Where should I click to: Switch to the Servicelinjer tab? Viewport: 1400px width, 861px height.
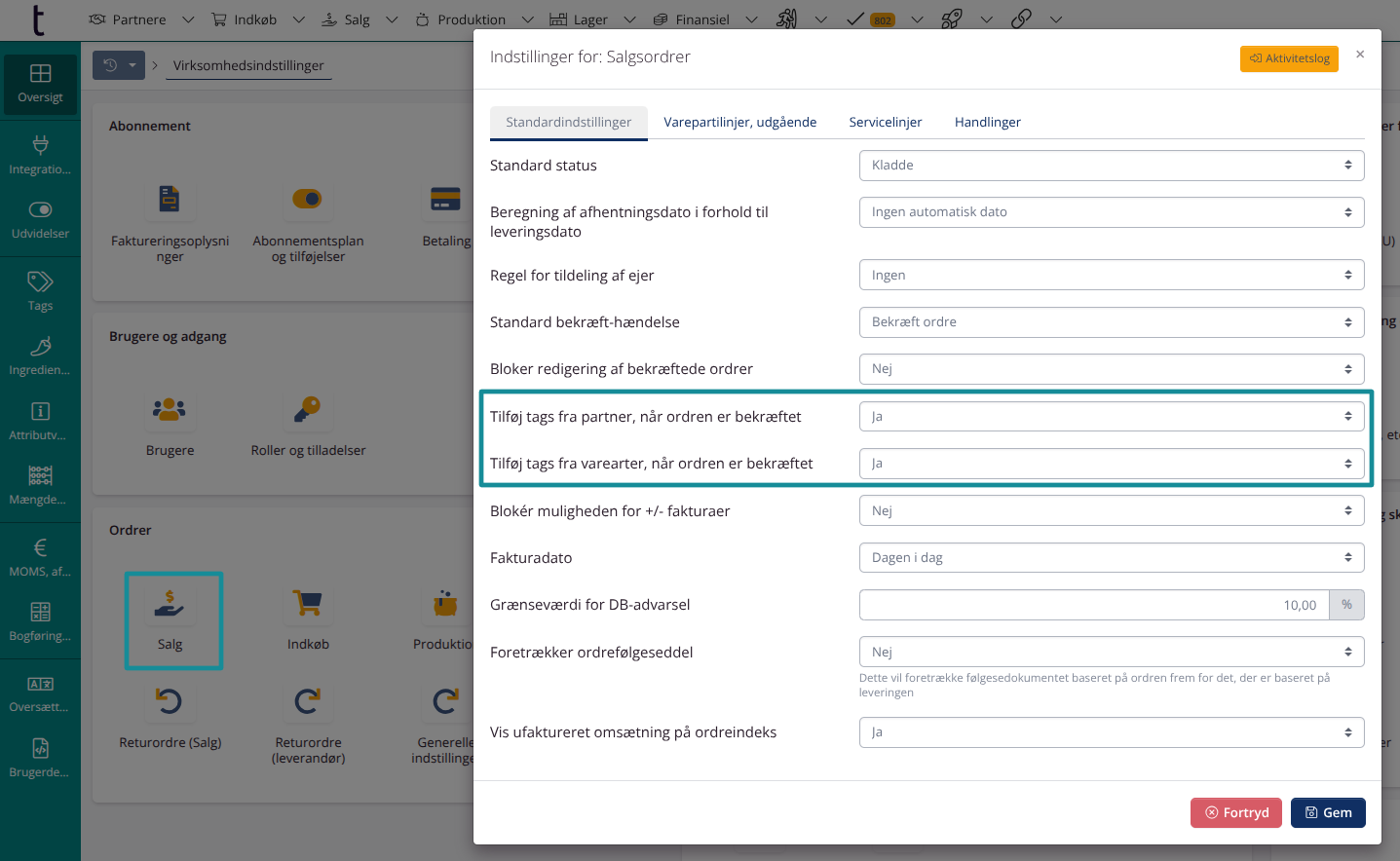coord(885,123)
